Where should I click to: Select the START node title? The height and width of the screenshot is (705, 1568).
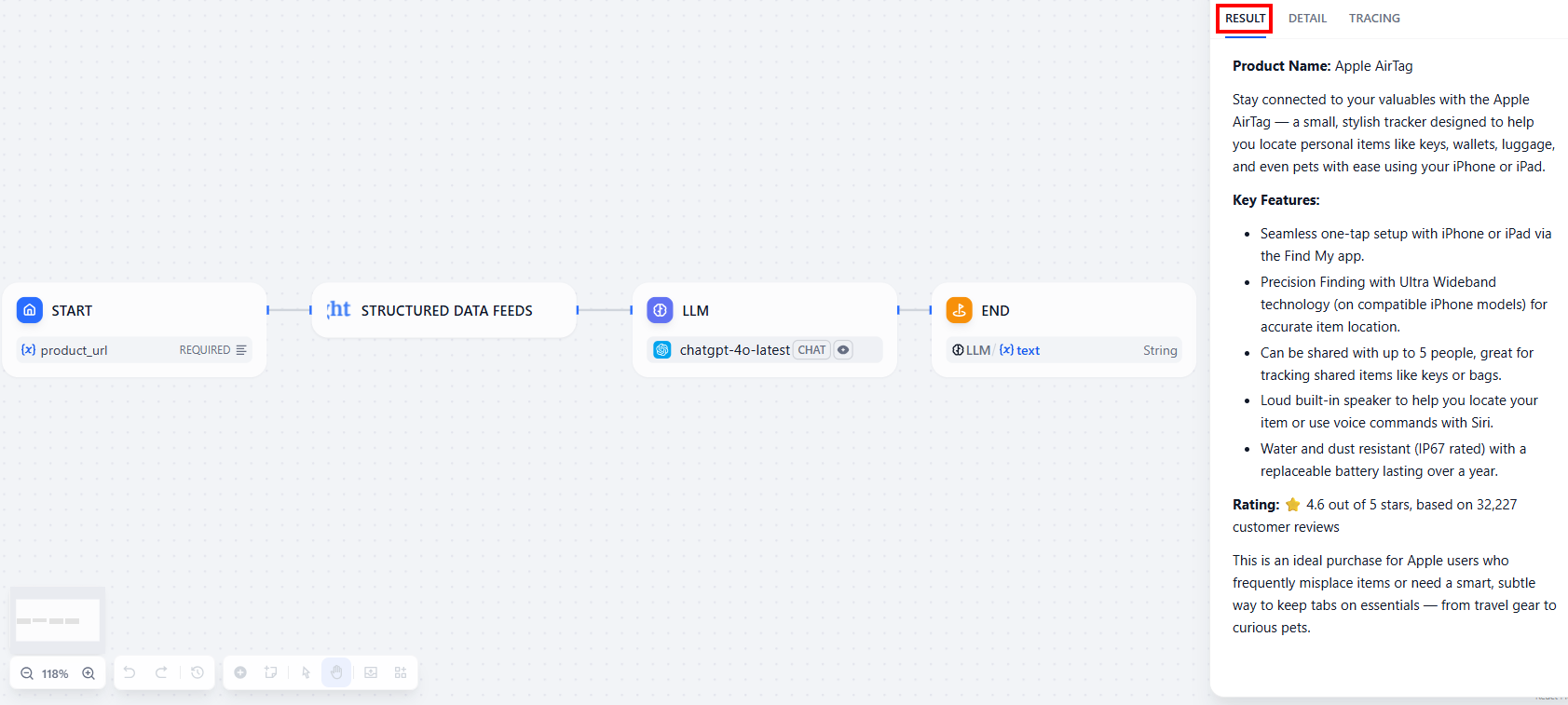[72, 311]
